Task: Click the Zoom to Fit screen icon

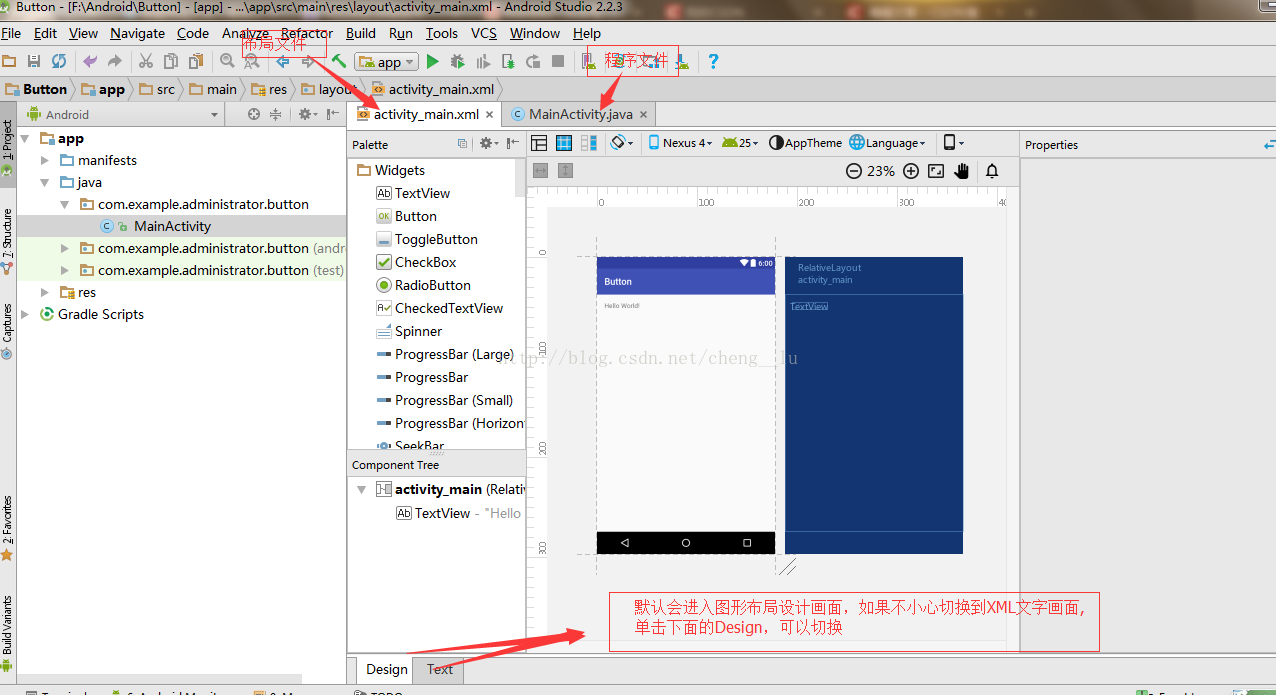Action: pyautogui.click(x=936, y=171)
